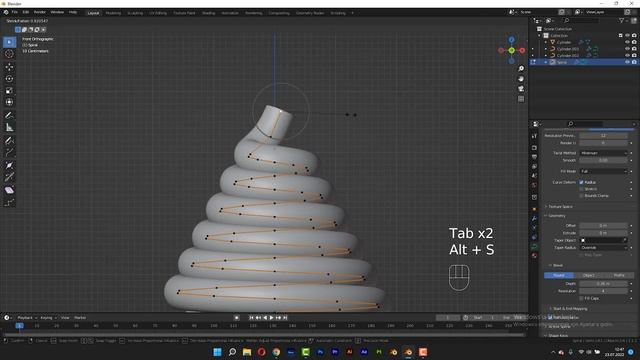The width and height of the screenshot is (640, 360).
Task: Enable Bounds Clamp checkbox
Action: (581, 196)
